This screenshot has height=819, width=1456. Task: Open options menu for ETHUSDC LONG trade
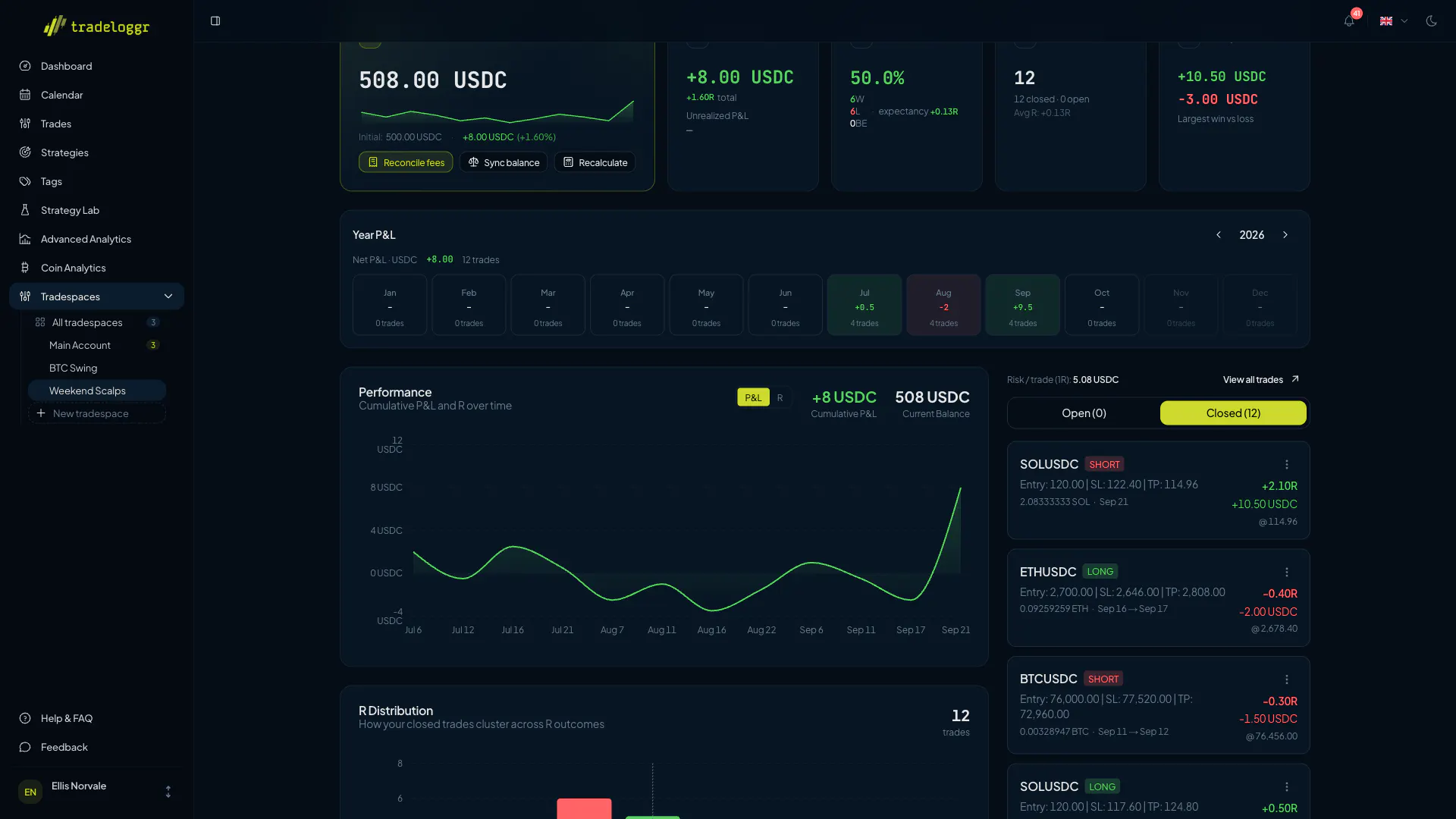pos(1287,572)
